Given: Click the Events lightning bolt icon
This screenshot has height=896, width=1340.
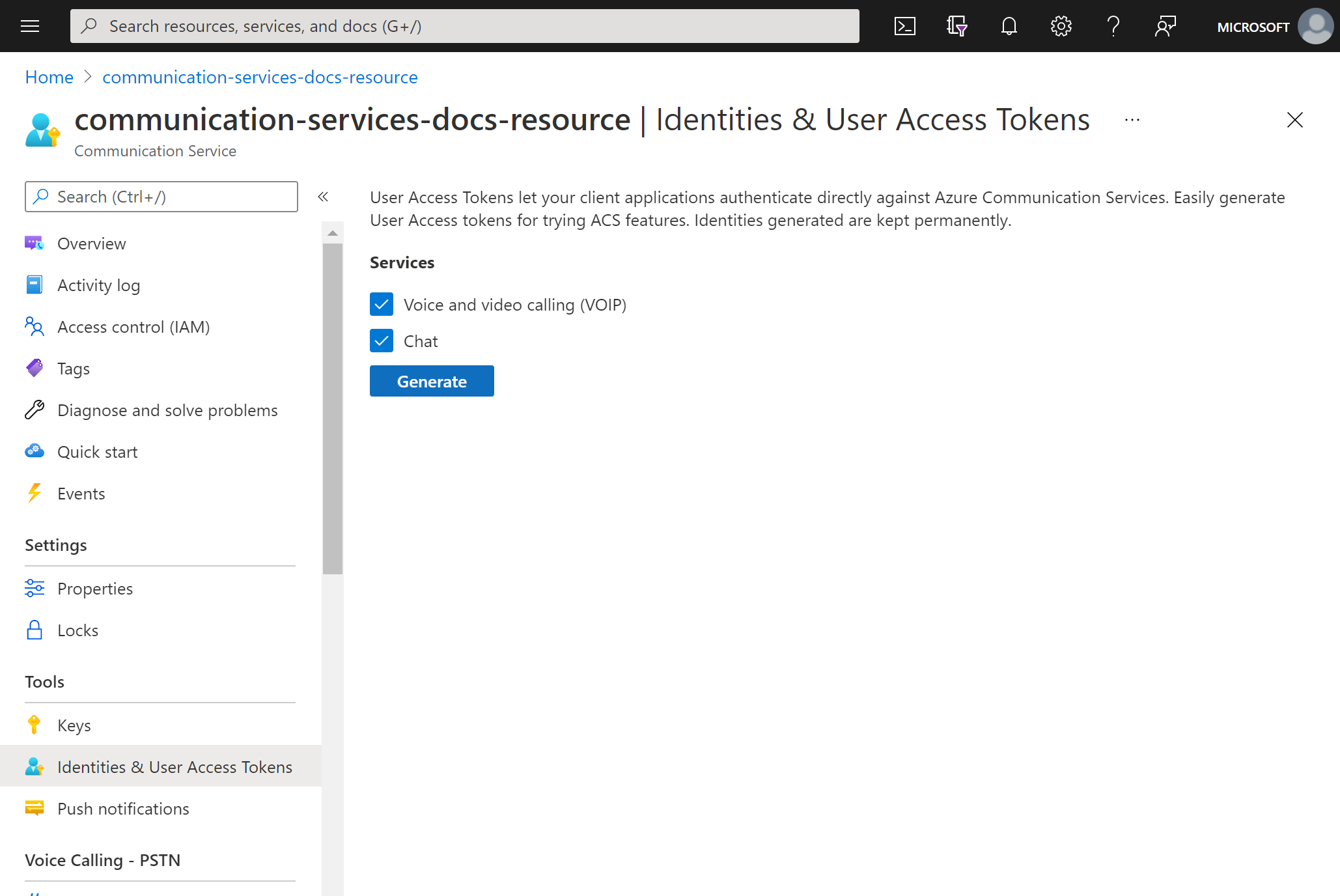Looking at the screenshot, I should (34, 493).
